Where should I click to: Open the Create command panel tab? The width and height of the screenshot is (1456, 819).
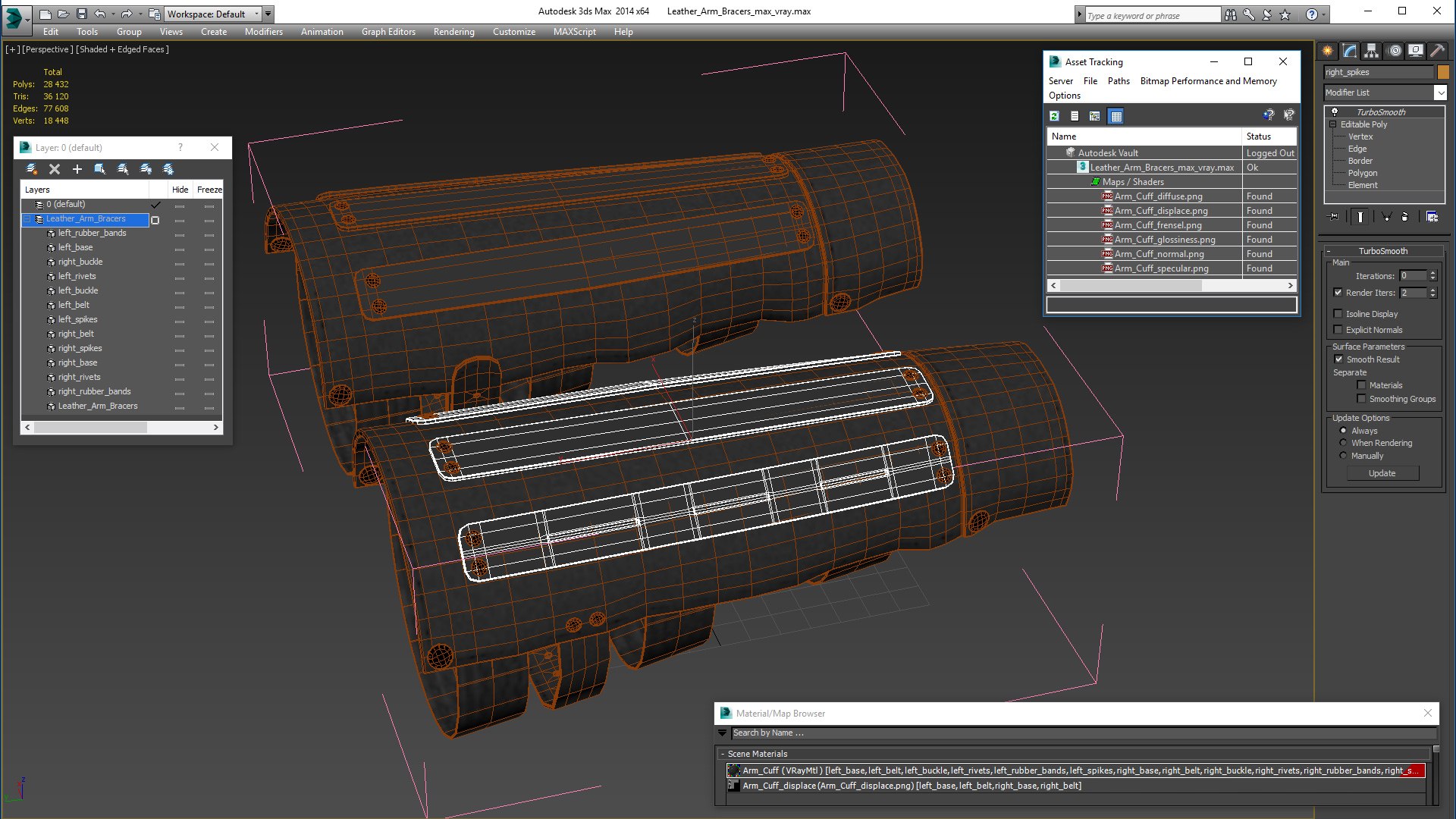pyautogui.click(x=1328, y=51)
